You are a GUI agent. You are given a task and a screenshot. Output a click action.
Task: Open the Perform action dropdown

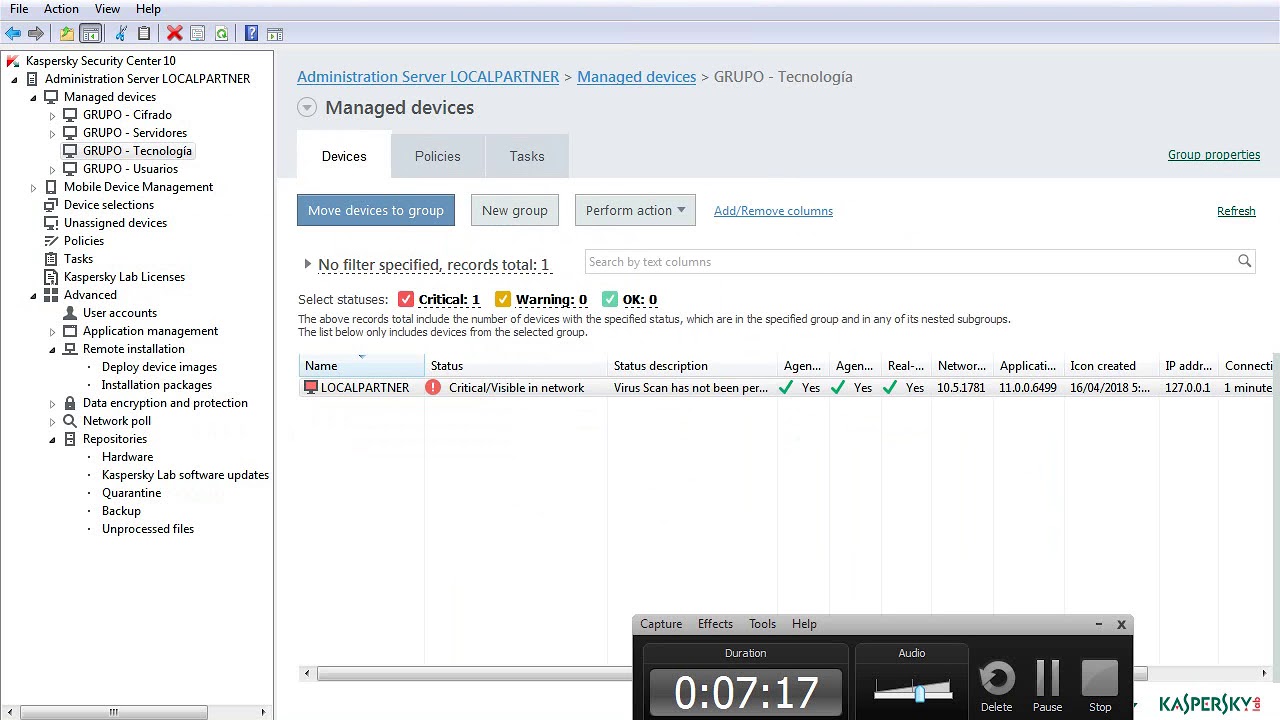pos(635,210)
